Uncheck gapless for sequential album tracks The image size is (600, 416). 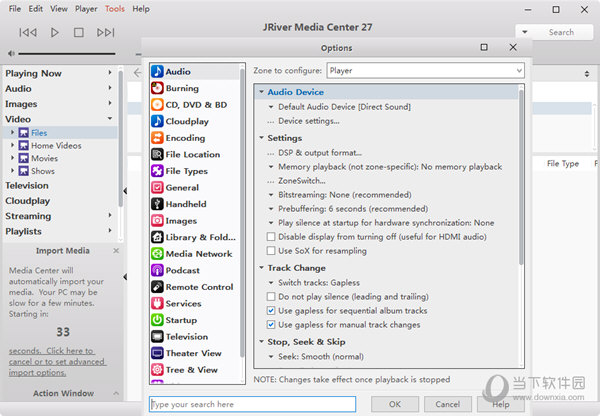(271, 310)
